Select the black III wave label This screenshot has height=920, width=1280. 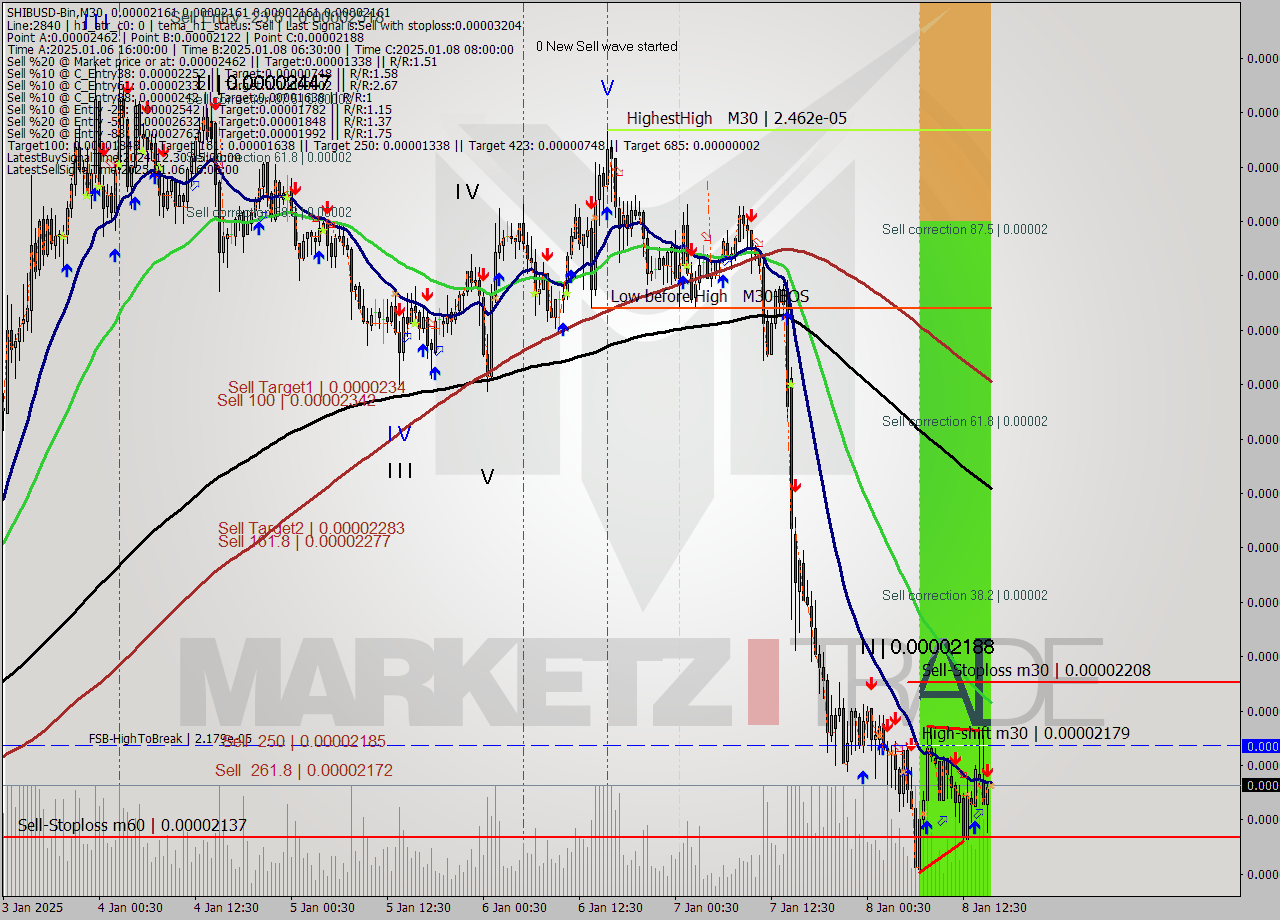coord(400,470)
